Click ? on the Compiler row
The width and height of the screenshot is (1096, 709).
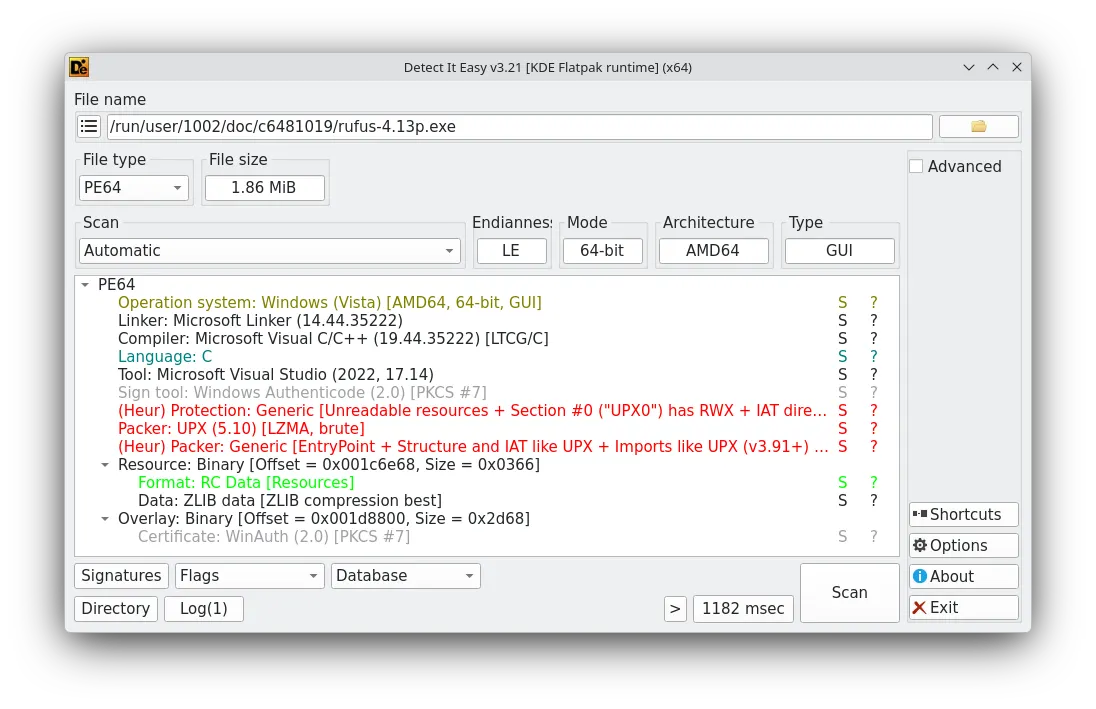[873, 338]
